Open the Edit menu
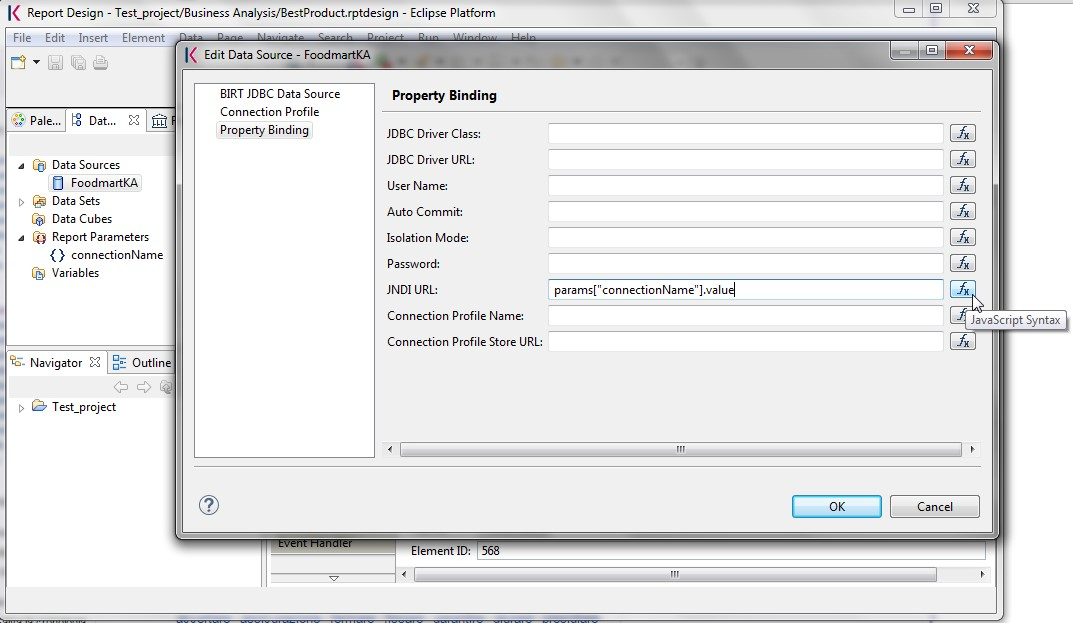This screenshot has height=623, width=1073. point(55,38)
